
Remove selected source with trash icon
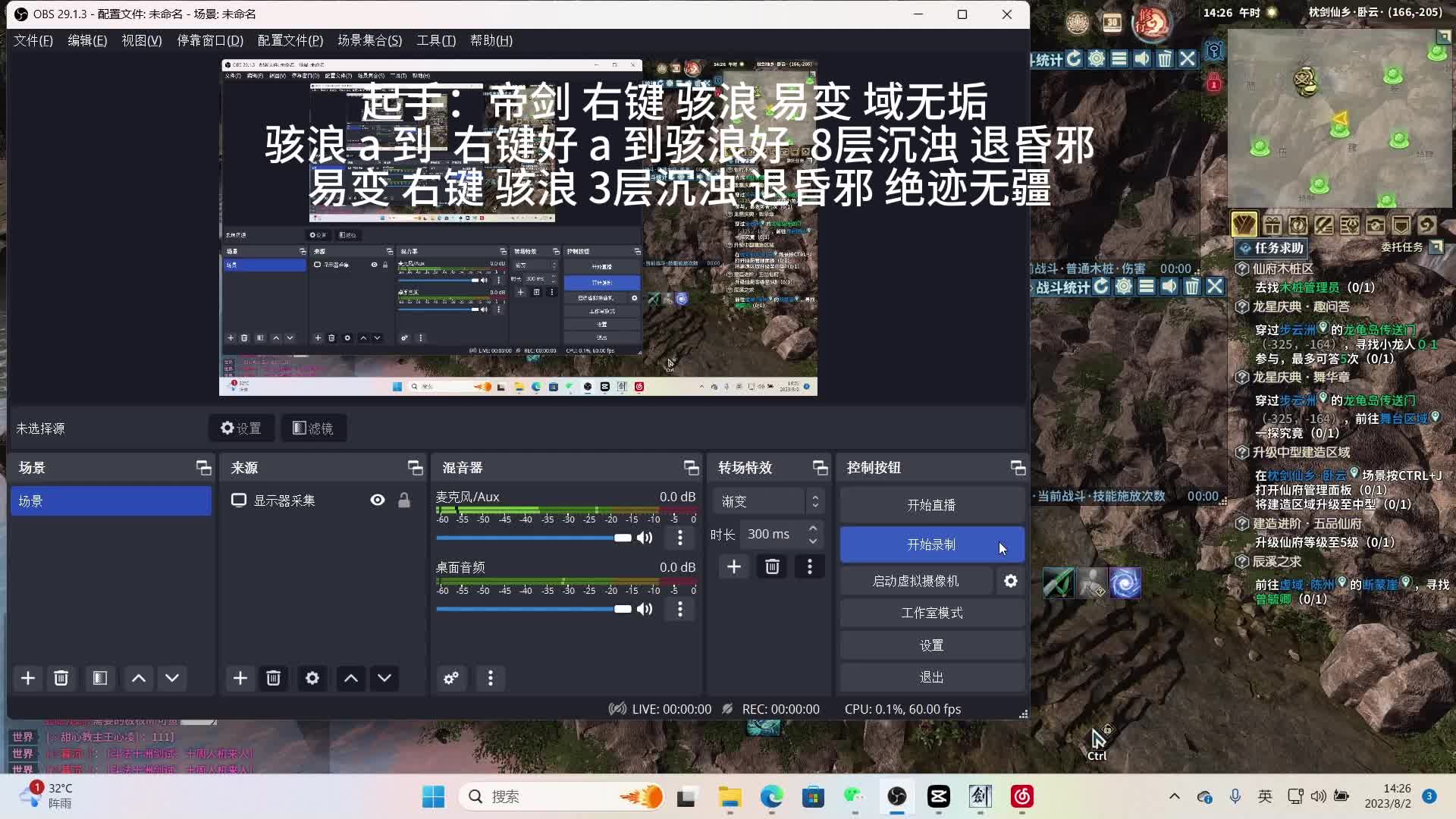click(274, 678)
